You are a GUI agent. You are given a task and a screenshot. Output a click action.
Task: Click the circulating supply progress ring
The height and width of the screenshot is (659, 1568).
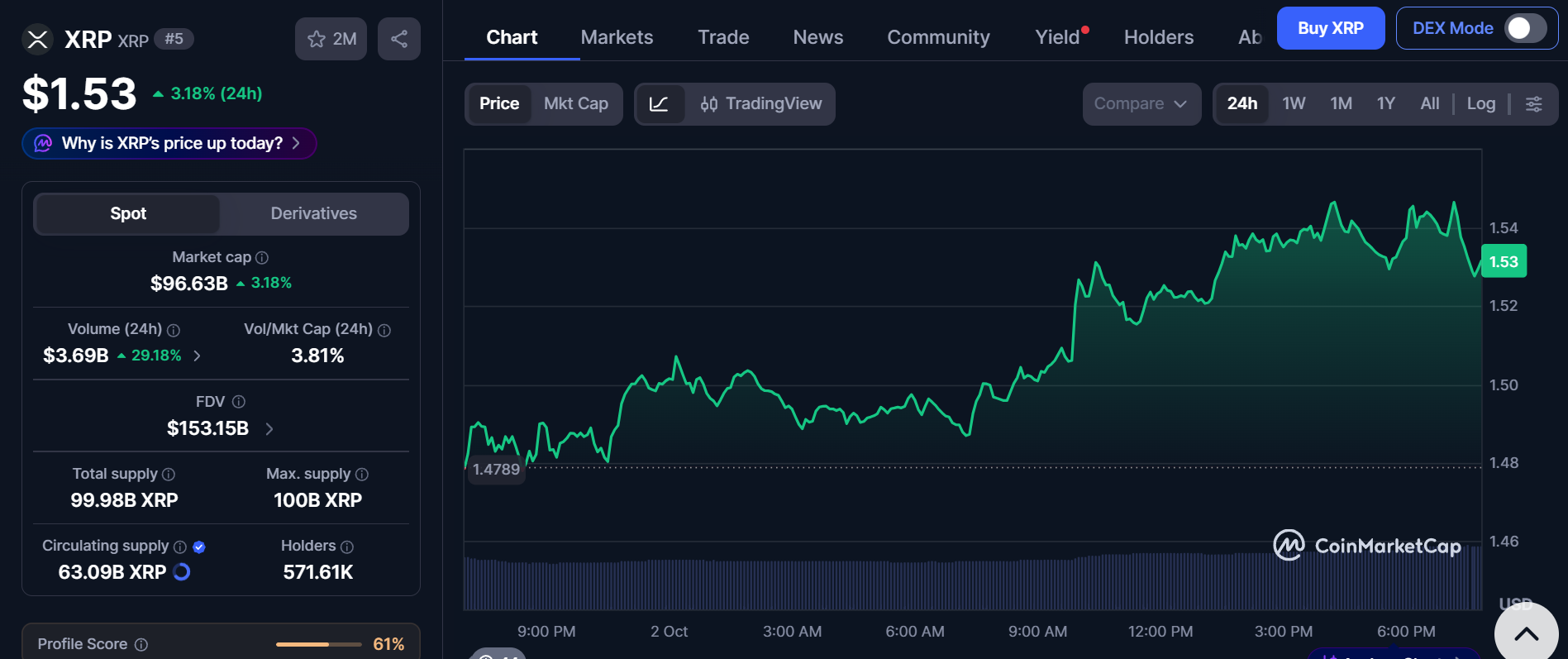click(x=182, y=572)
